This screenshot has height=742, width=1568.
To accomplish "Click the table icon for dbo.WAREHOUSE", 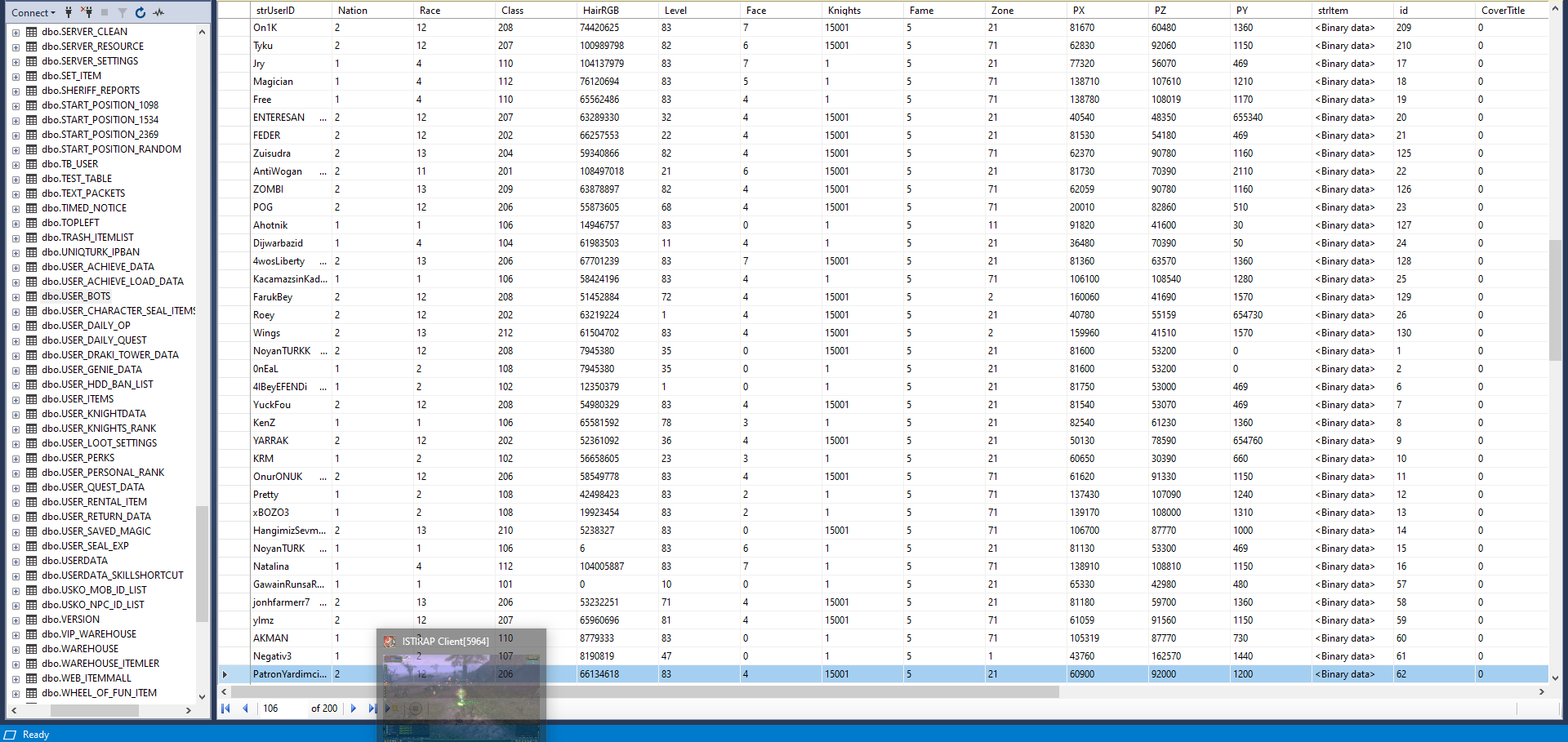I will click(x=32, y=649).
